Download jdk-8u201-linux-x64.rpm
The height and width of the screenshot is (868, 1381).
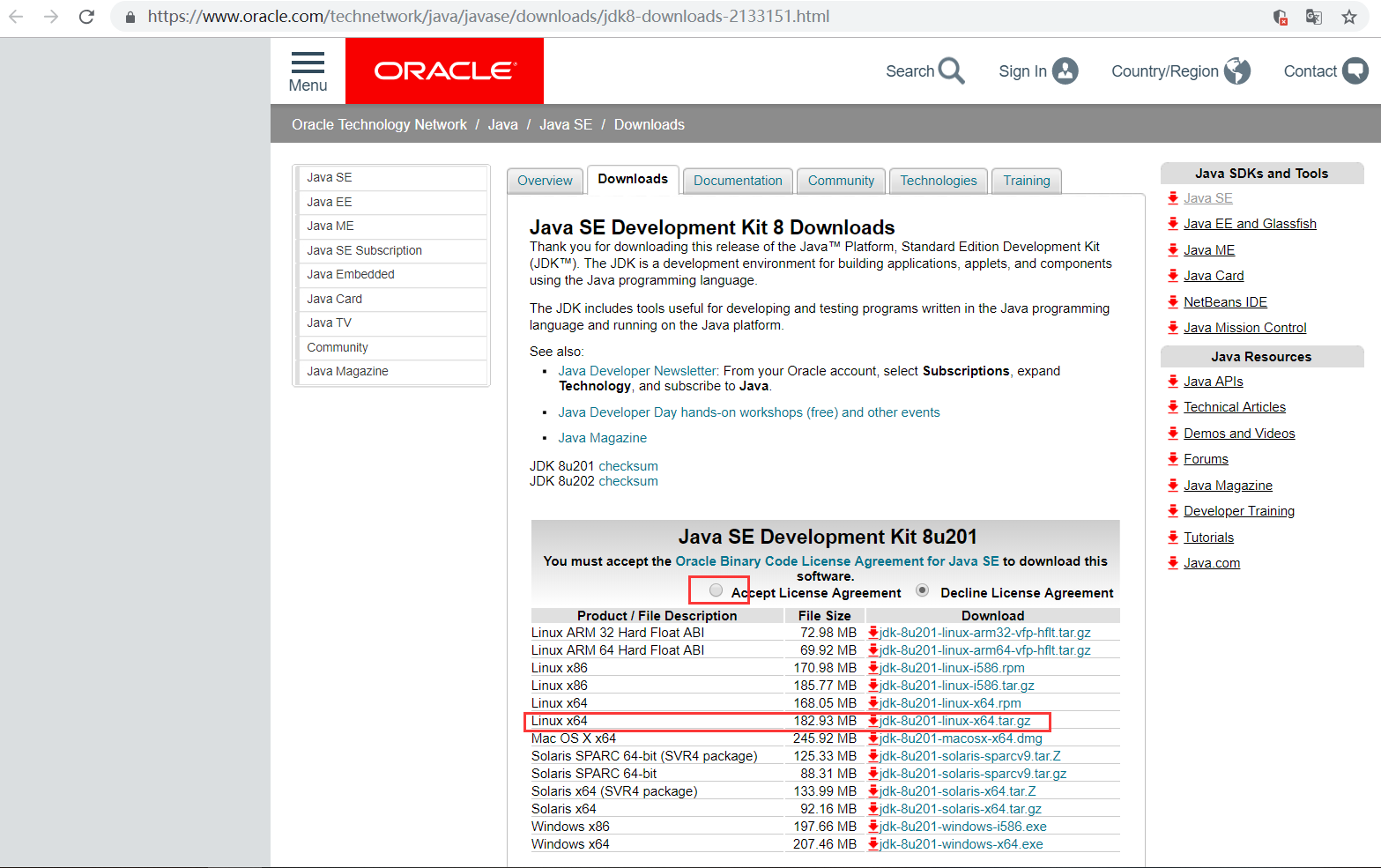(950, 703)
